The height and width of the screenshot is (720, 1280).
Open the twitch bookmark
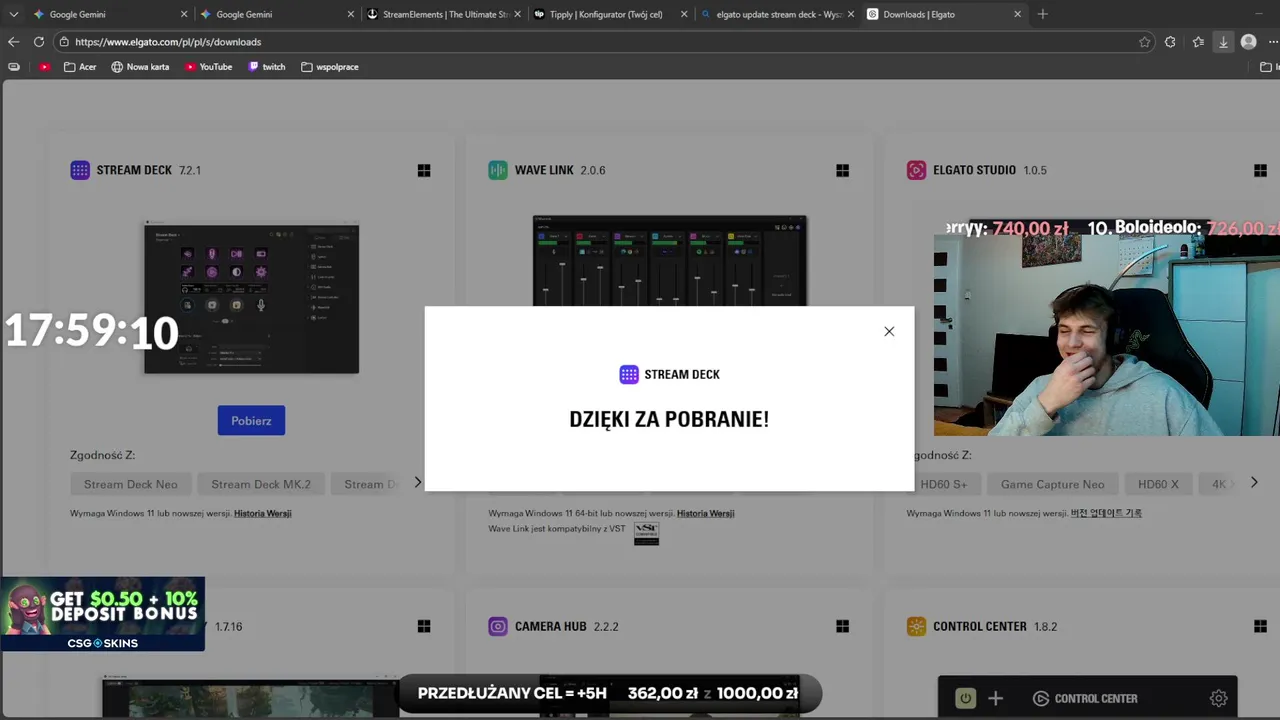267,67
